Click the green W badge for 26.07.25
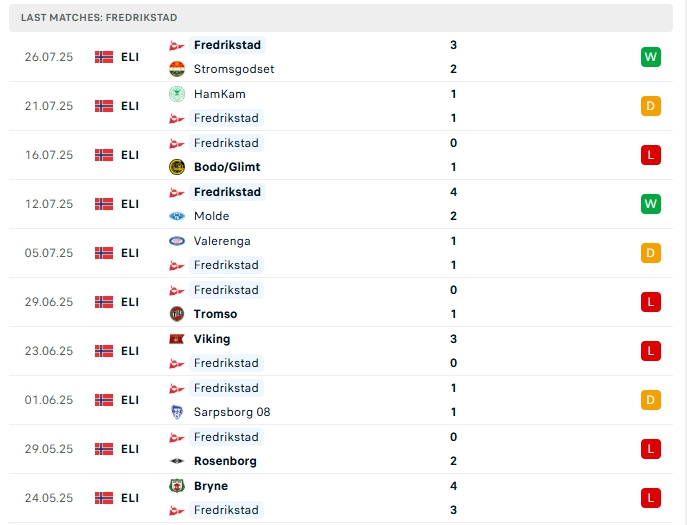The image size is (687, 525). 651,57
